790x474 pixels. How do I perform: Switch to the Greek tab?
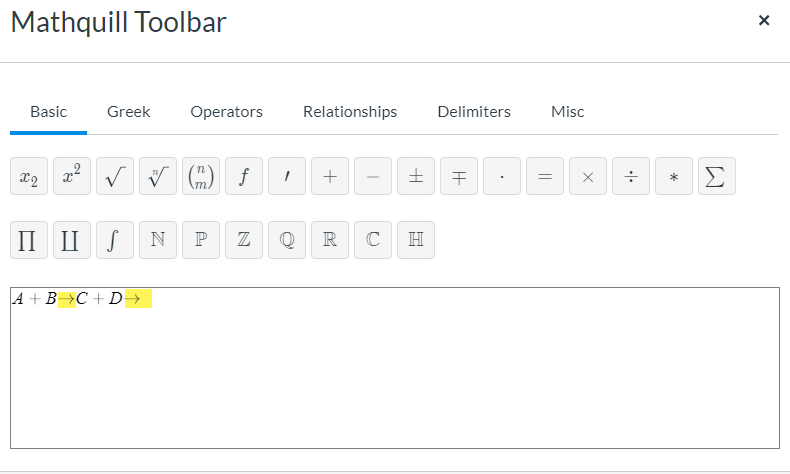(129, 112)
